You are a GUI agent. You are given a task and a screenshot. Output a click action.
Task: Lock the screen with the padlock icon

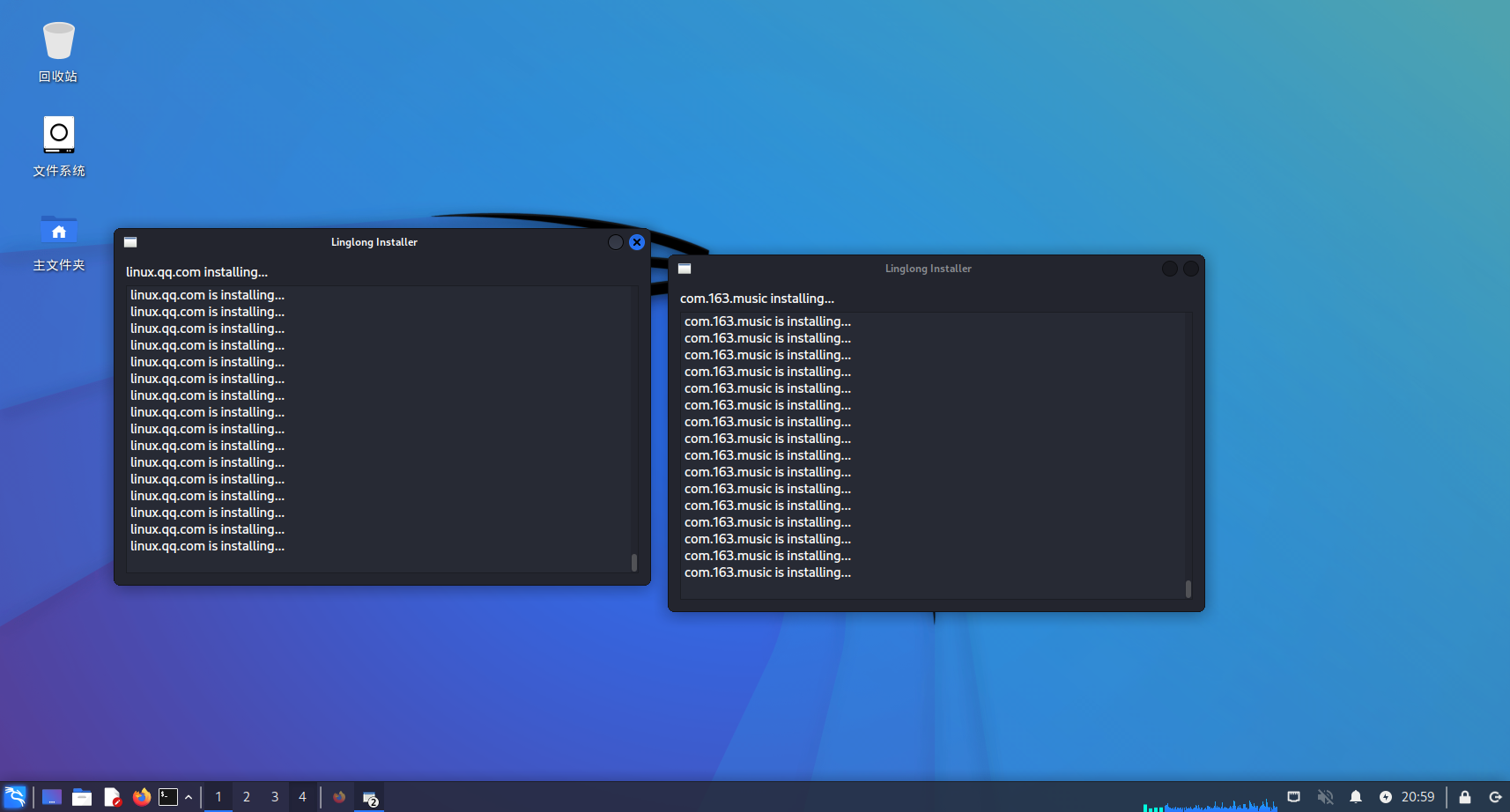1465,797
